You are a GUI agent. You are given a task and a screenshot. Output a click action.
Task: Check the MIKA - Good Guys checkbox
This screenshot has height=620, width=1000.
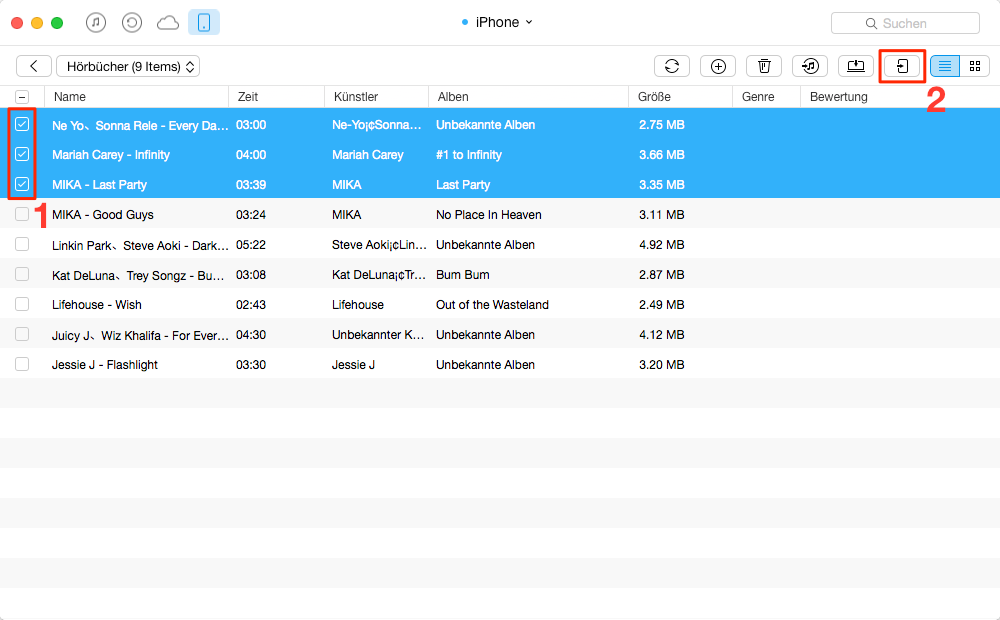(22, 214)
